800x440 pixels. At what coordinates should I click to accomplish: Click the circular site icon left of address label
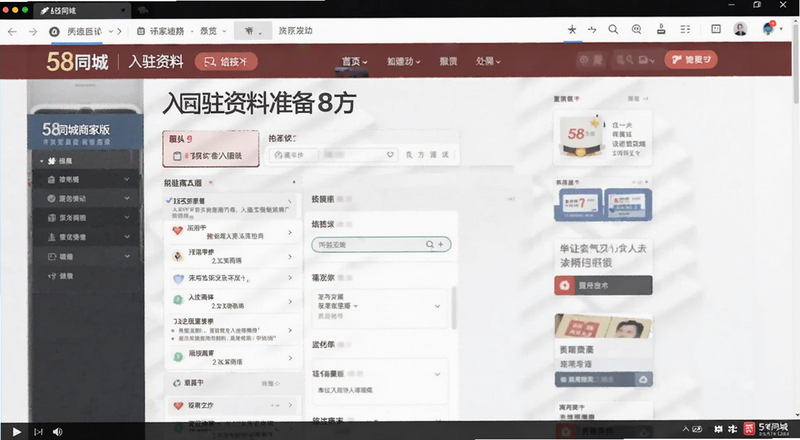(54, 32)
